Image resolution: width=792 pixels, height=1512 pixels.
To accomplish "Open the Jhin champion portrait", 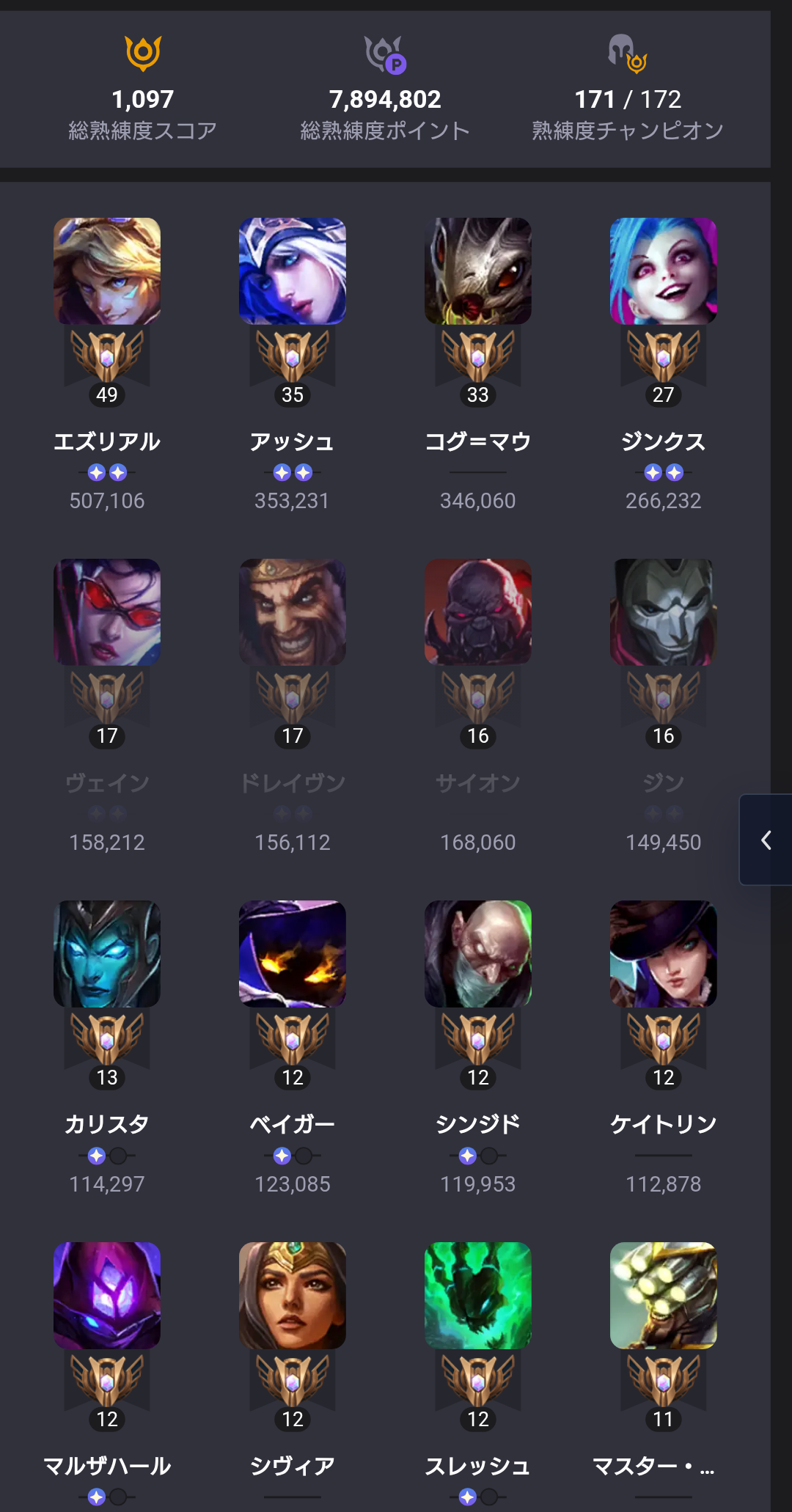I will pyautogui.click(x=664, y=612).
